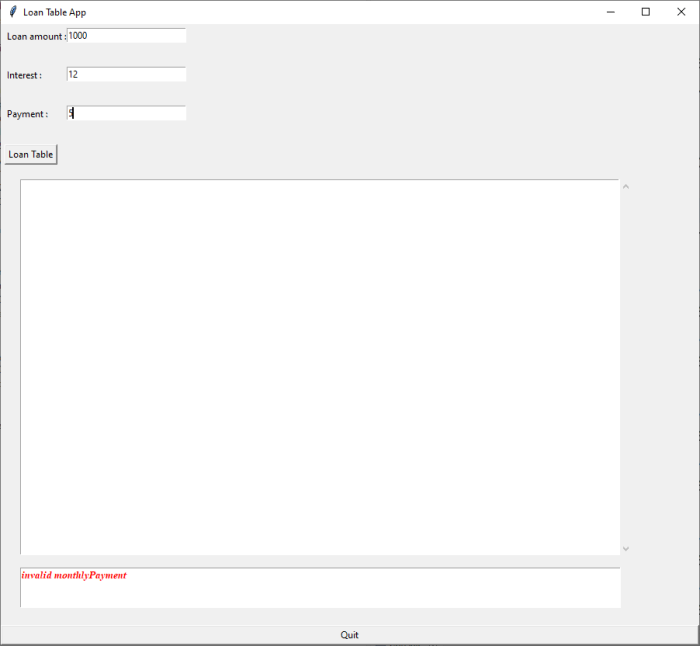Click the red 'invalid monthlyPayment' error text
The height and width of the screenshot is (646, 700).
pyautogui.click(x=74, y=576)
